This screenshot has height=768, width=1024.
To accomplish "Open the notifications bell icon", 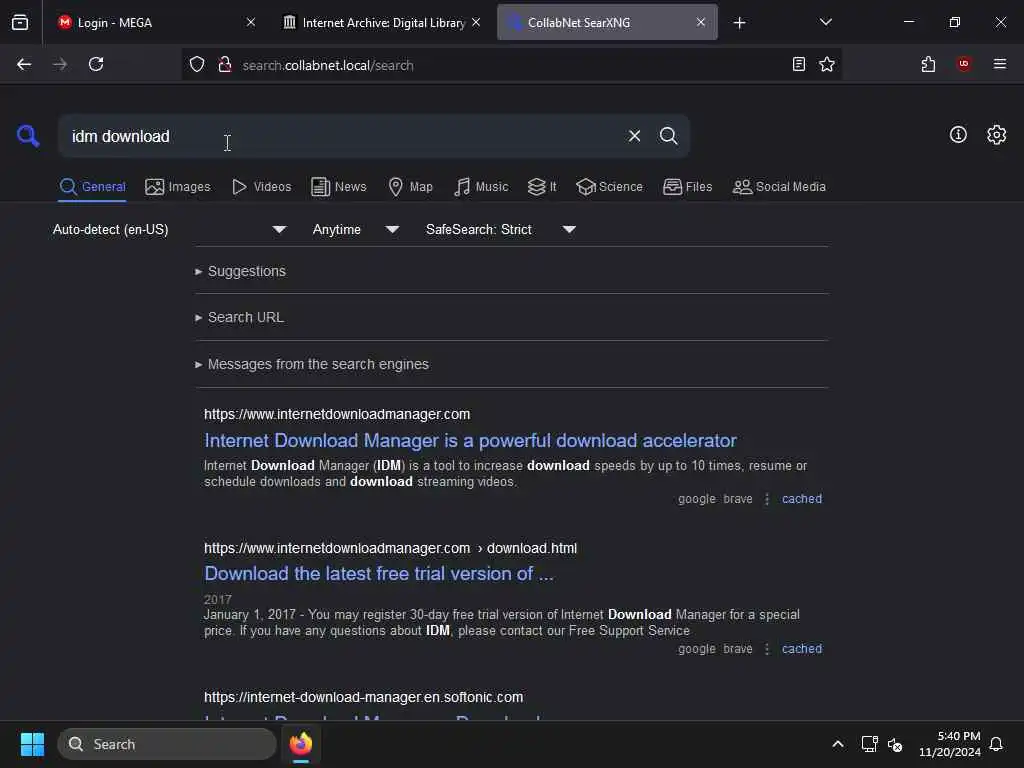I will click(996, 744).
